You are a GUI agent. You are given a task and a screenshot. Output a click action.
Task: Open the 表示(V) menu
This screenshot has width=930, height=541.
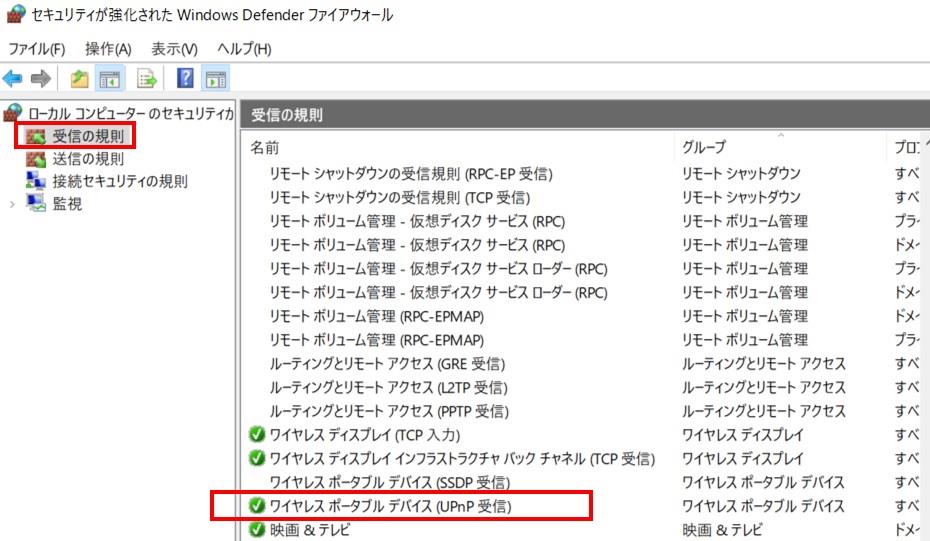click(174, 49)
